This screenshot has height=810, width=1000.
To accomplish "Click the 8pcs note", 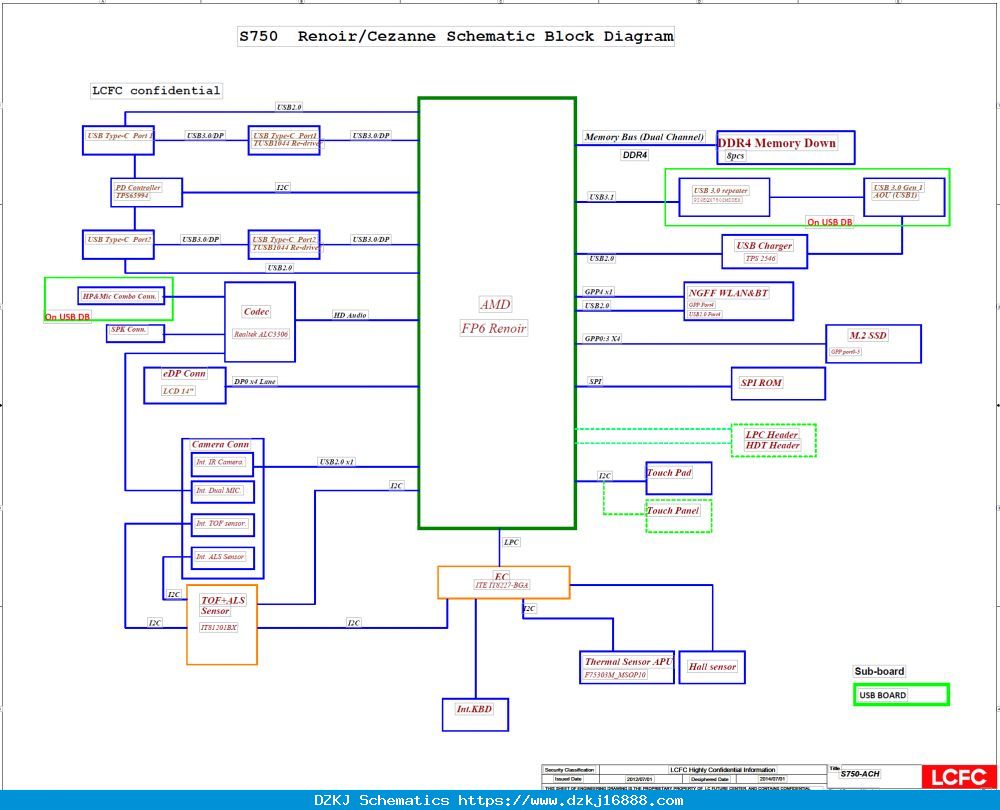I will [x=735, y=156].
